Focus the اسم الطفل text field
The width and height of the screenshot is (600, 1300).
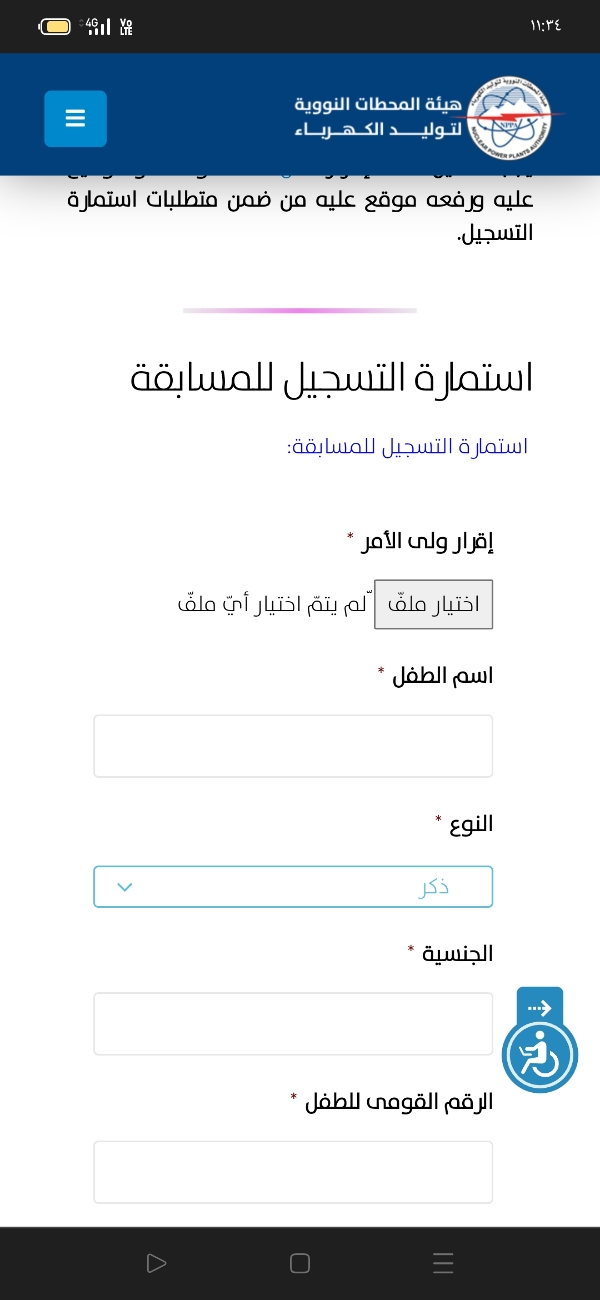(293, 746)
